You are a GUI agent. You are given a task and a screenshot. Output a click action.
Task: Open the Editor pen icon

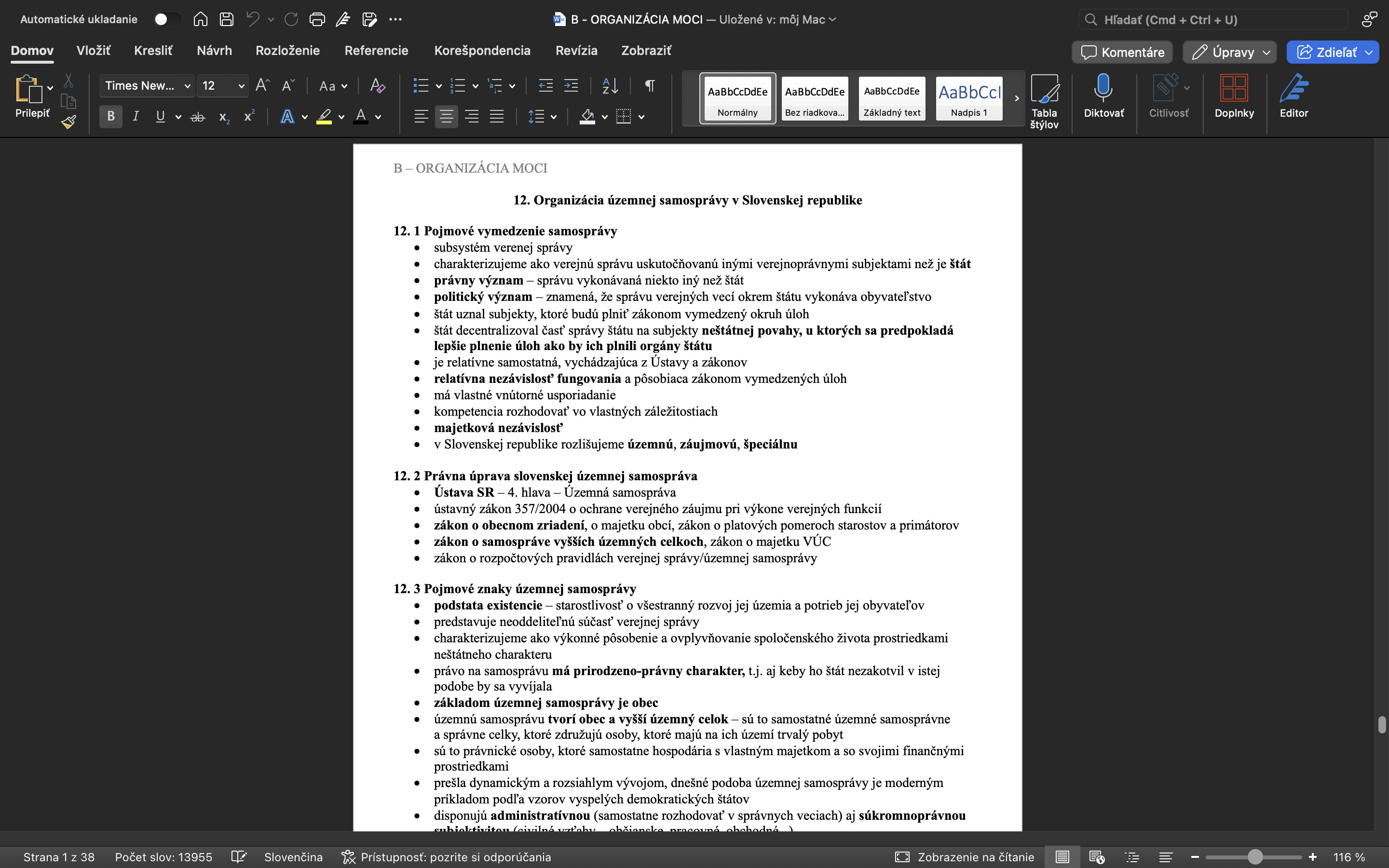click(x=1294, y=95)
